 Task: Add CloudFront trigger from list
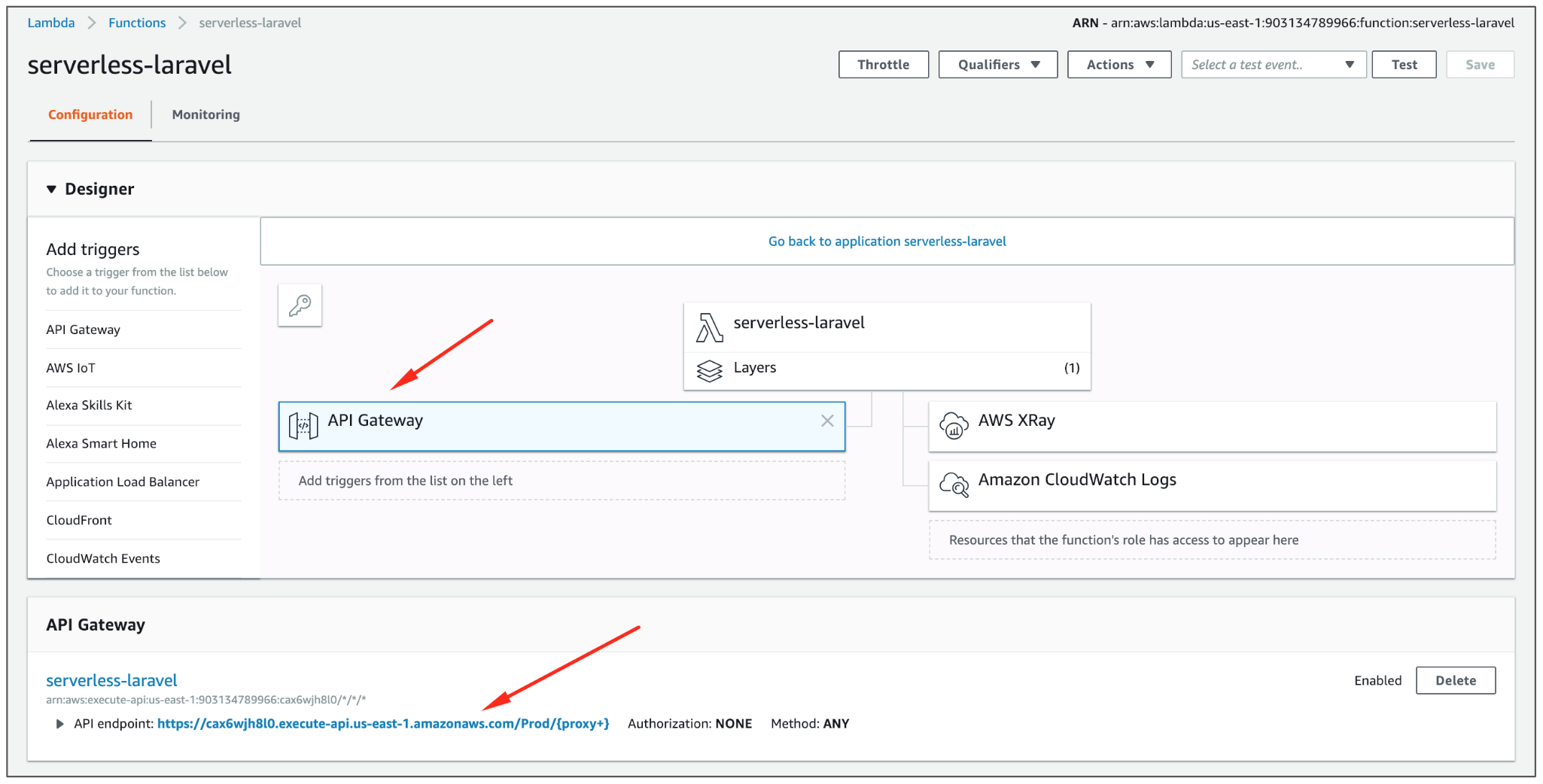pos(79,520)
